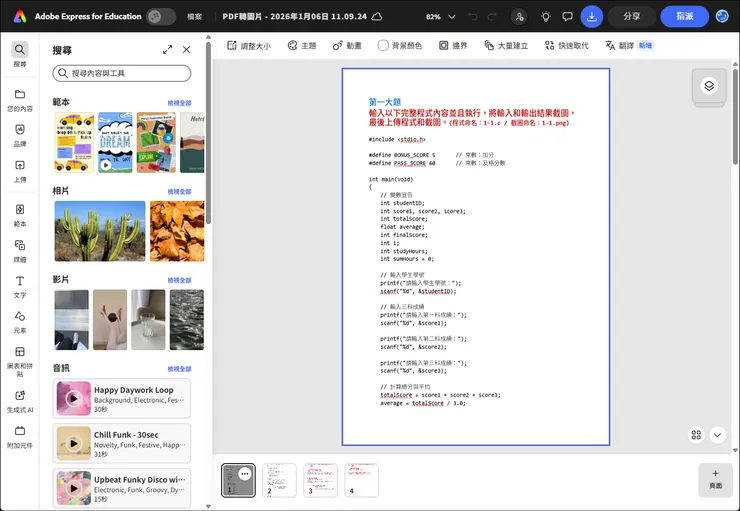Click 檢視全部 next to 相片
Image resolution: width=740 pixels, height=511 pixels.
pyautogui.click(x=179, y=192)
